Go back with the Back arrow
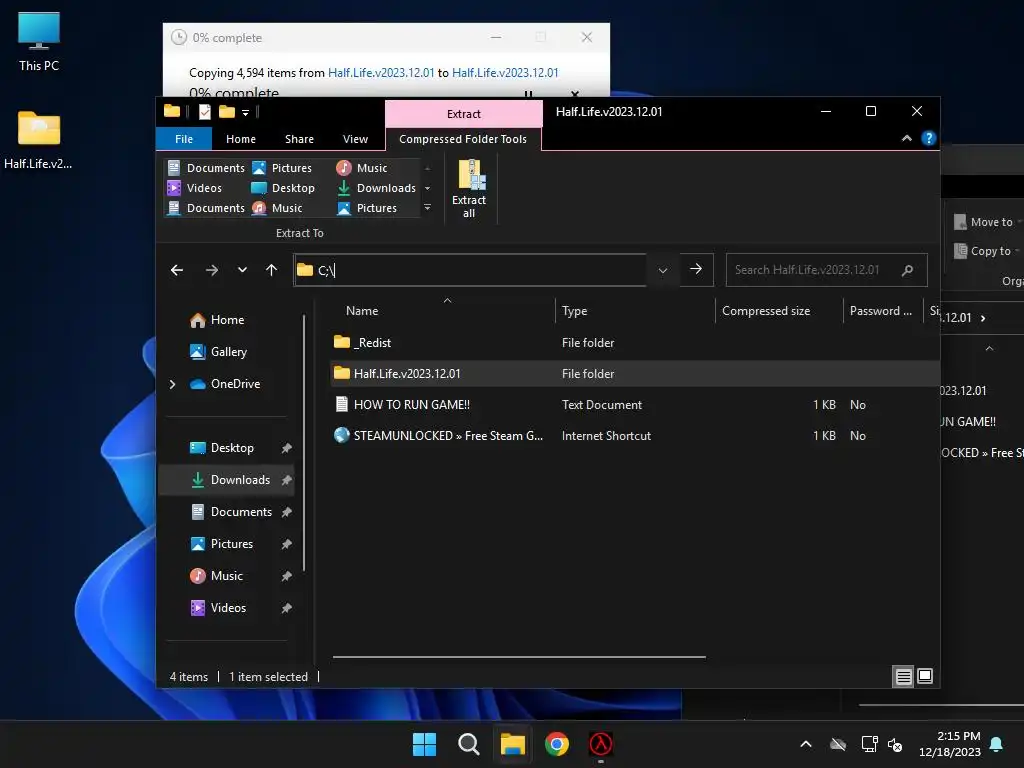1024x768 pixels. tap(177, 270)
